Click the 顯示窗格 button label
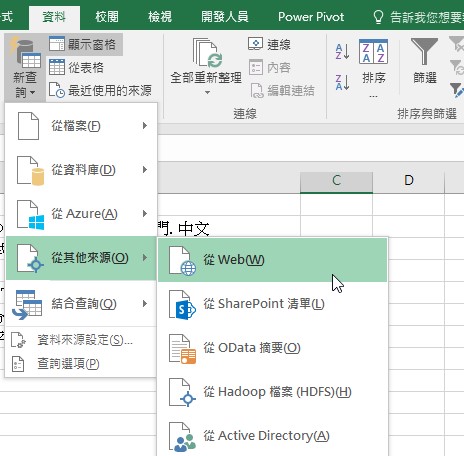464x456 pixels. coord(92,44)
